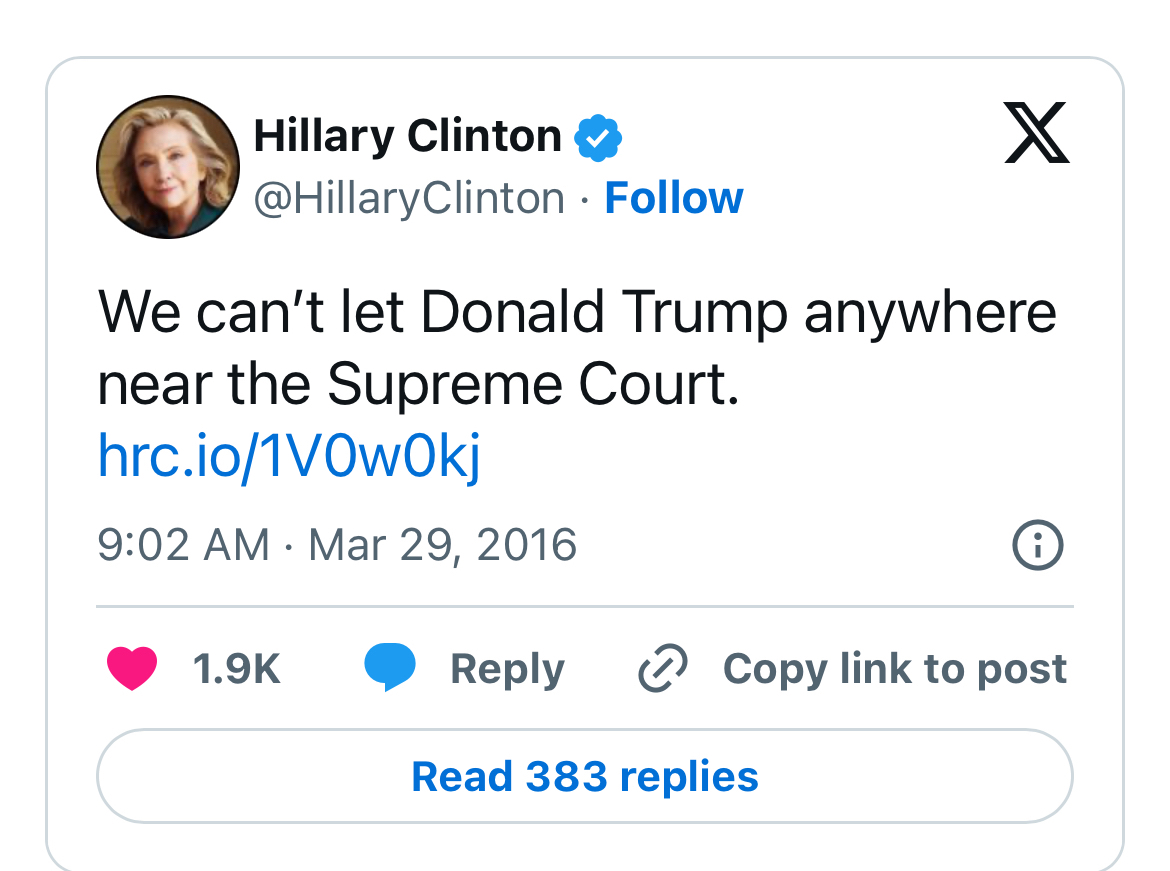1170x871 pixels.
Task: Click the 1.9K likes count
Action: 236,669
